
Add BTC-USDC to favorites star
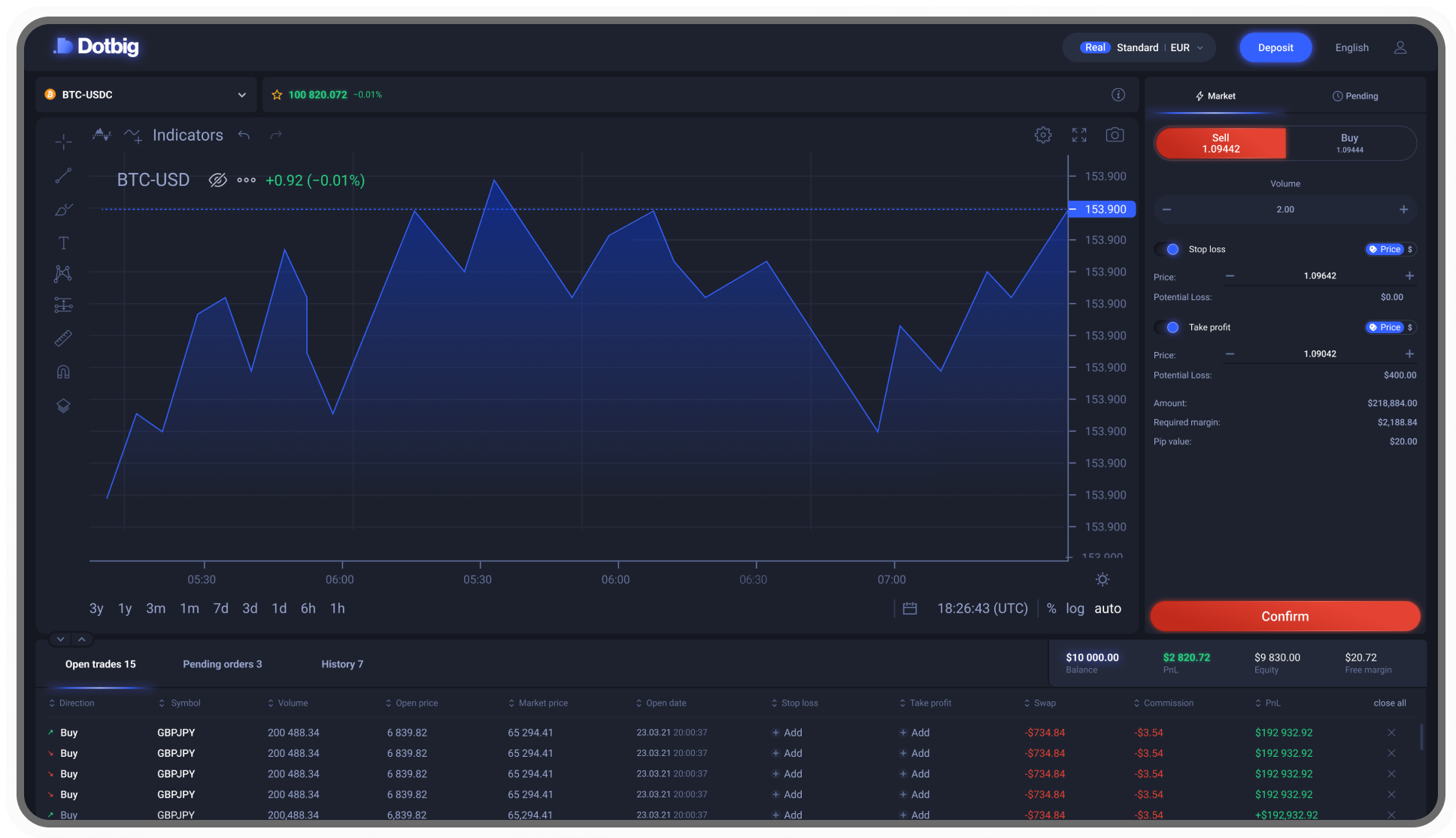277,95
